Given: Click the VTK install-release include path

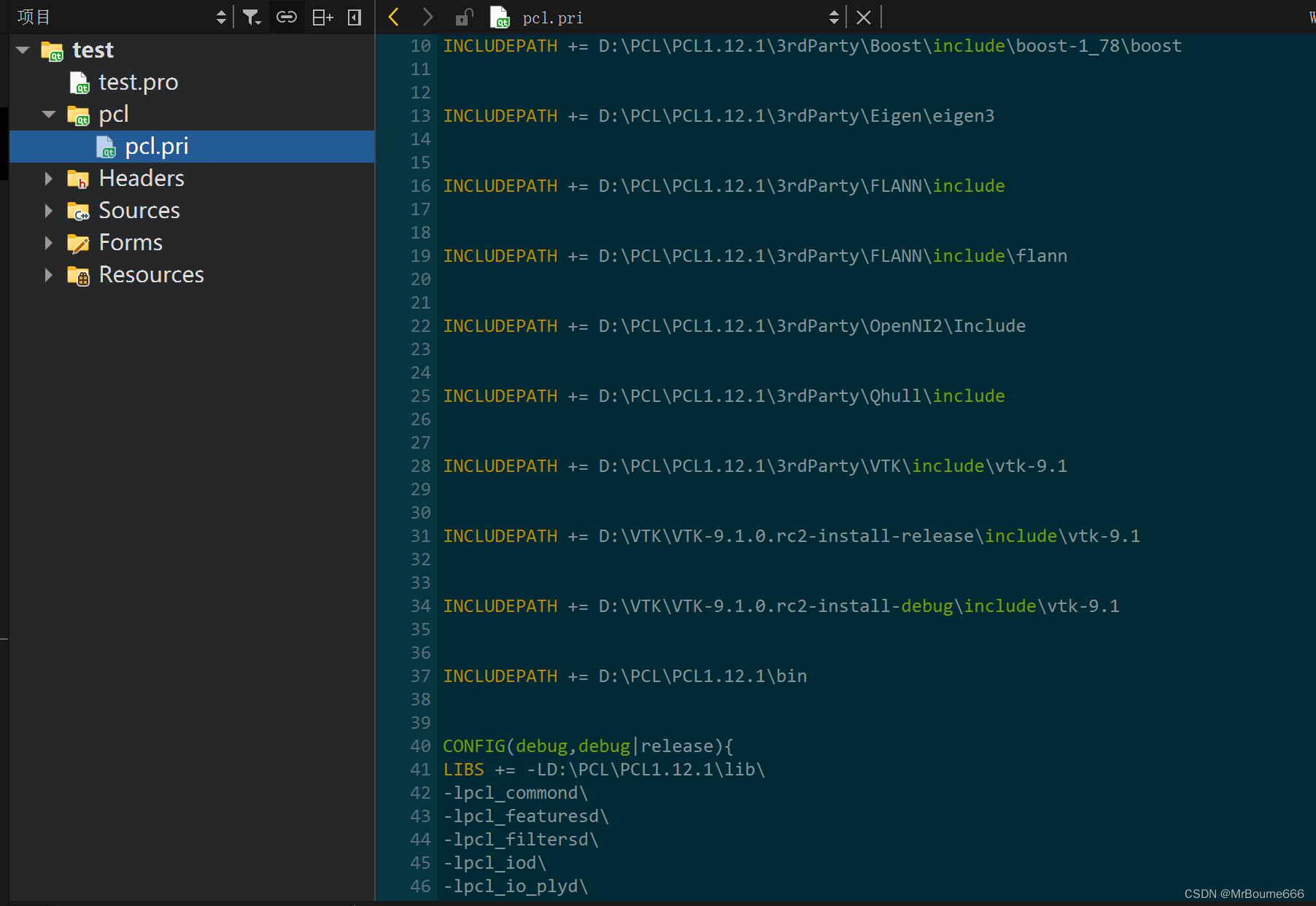Looking at the screenshot, I should tap(791, 536).
